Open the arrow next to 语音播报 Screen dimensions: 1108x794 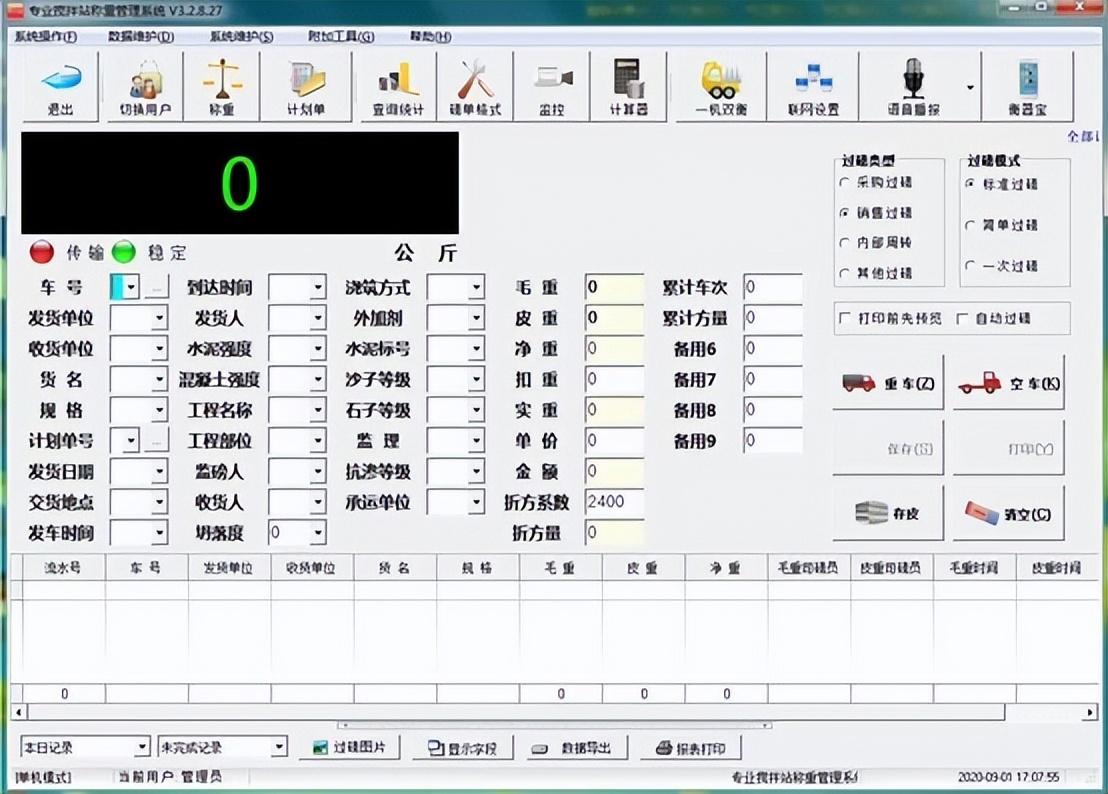coord(970,87)
